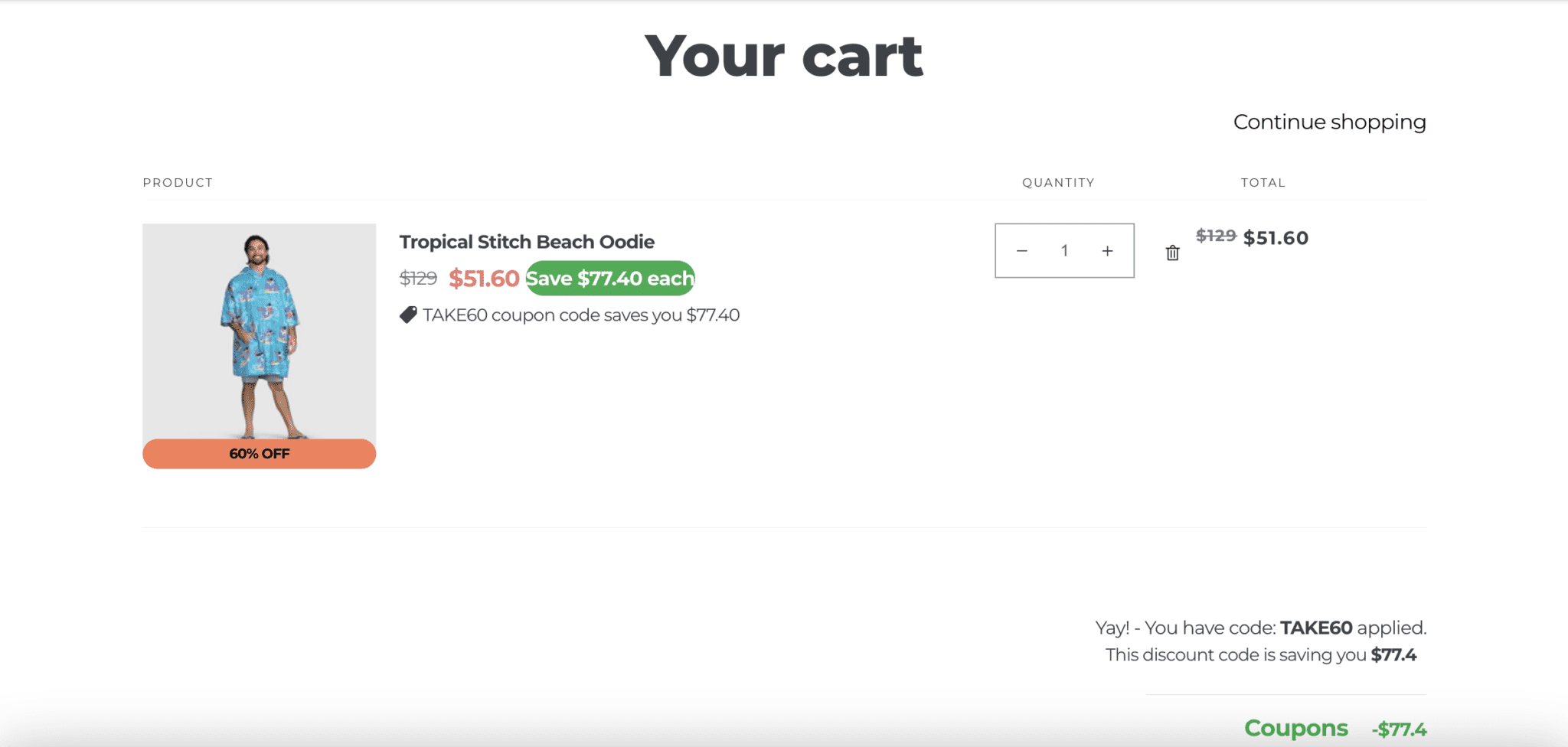This screenshot has height=747, width=1568.
Task: Click the strikethrough $129 price in Total
Action: click(1214, 236)
